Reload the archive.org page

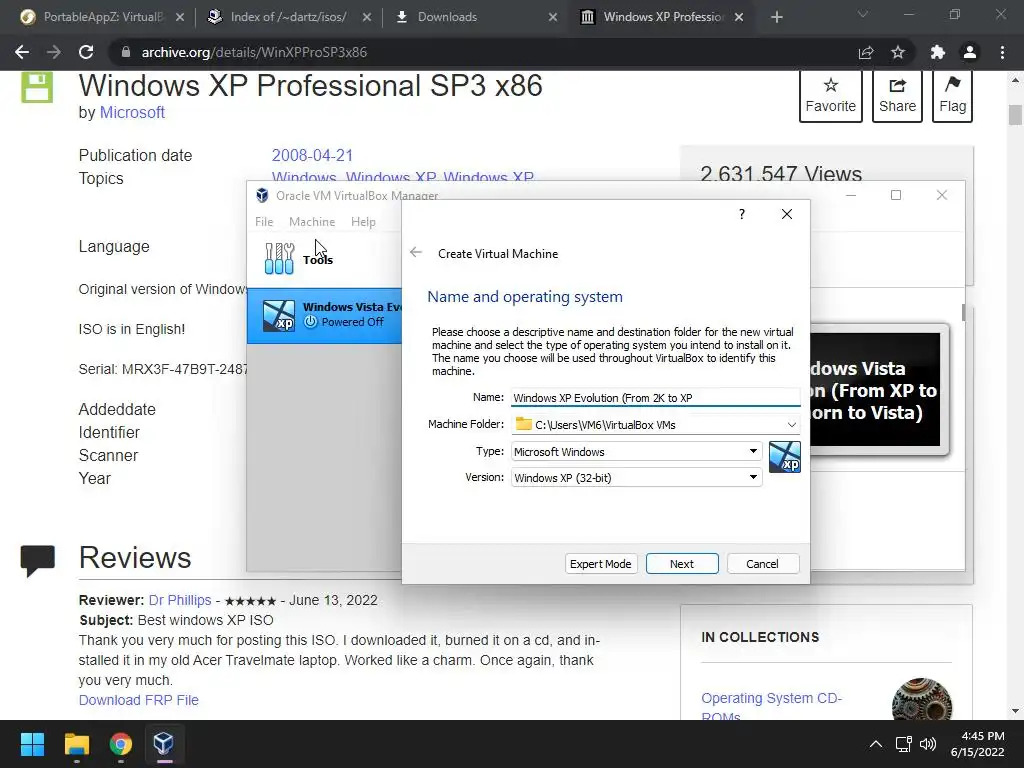point(86,52)
